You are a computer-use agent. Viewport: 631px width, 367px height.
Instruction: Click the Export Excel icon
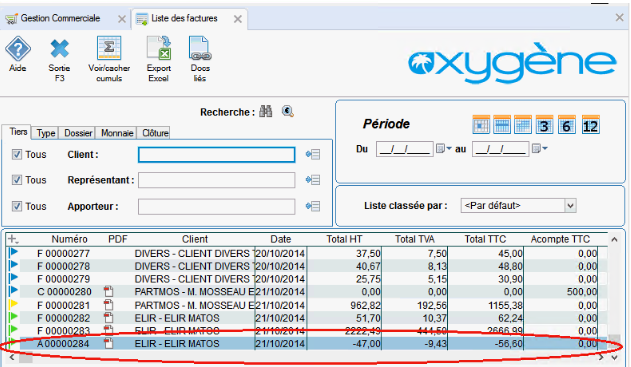point(159,48)
